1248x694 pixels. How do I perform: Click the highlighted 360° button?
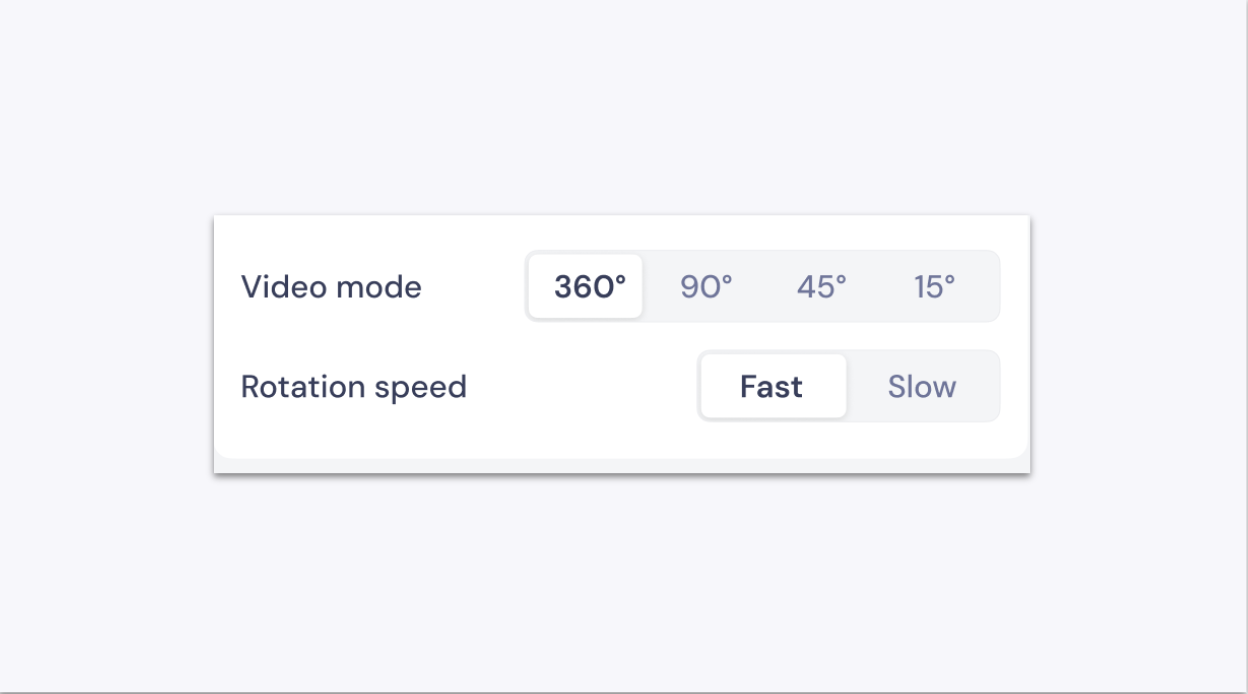point(586,287)
